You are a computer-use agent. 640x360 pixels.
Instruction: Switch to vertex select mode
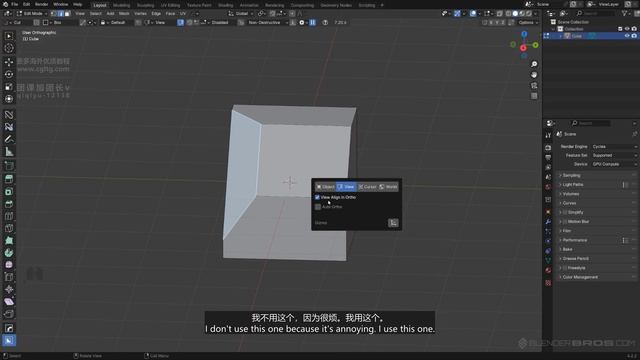coord(53,13)
